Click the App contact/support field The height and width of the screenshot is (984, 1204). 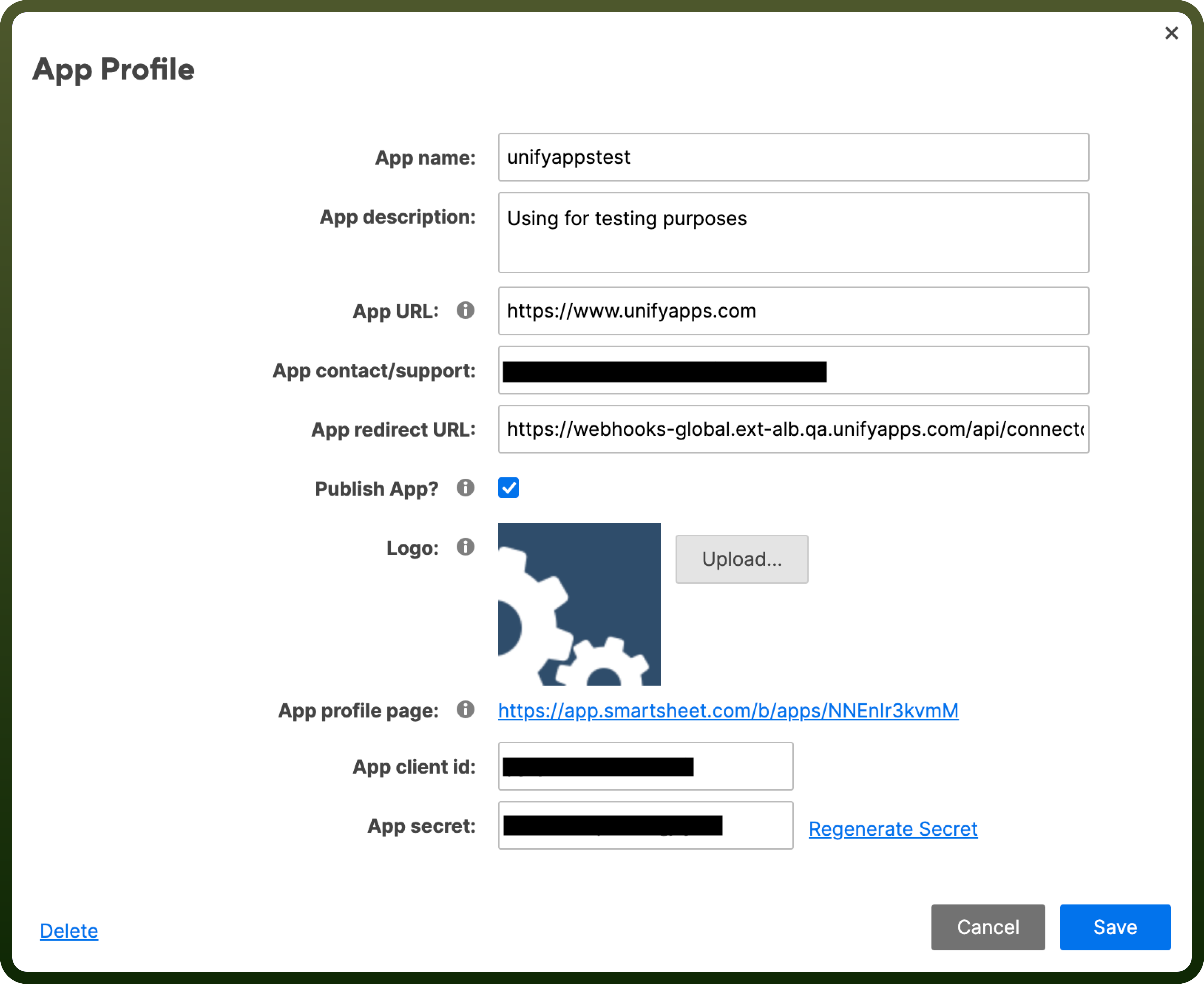pos(793,370)
